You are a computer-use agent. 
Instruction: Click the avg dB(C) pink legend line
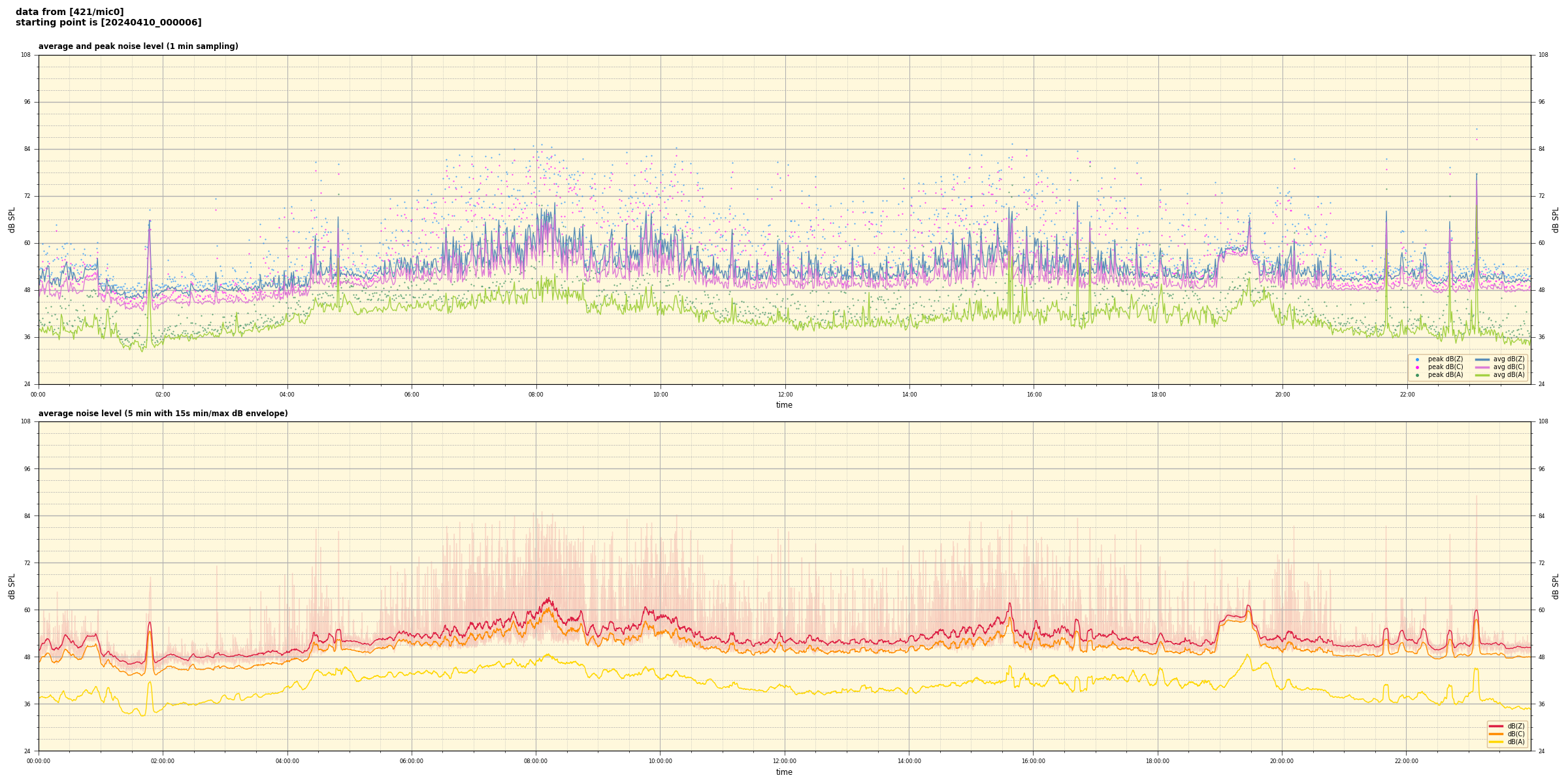click(1482, 367)
